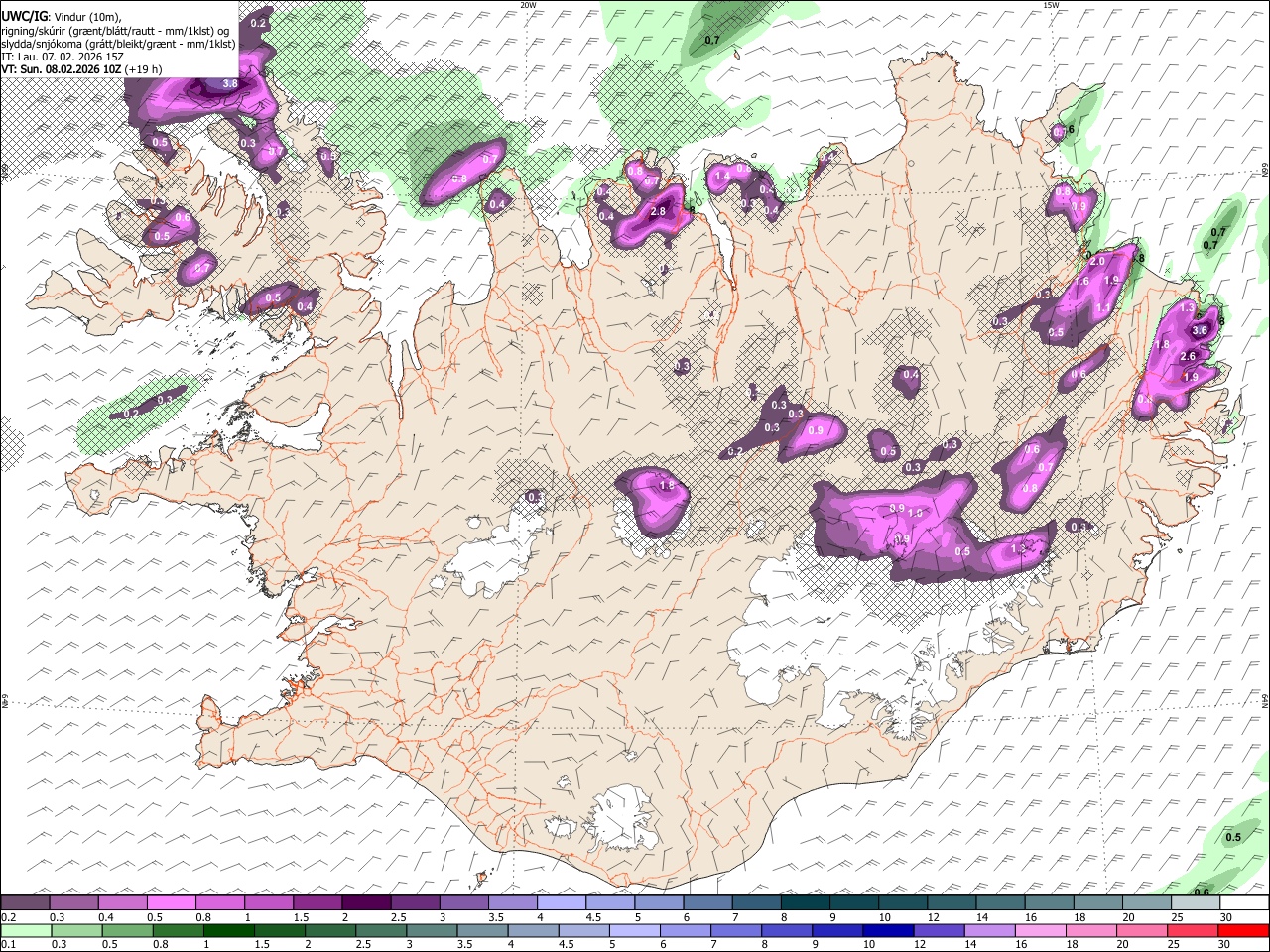This screenshot has width=1270, height=952.
Task: Click the grey-teal 3–3.5 swatch in bottom legend row
Action: 432,930
